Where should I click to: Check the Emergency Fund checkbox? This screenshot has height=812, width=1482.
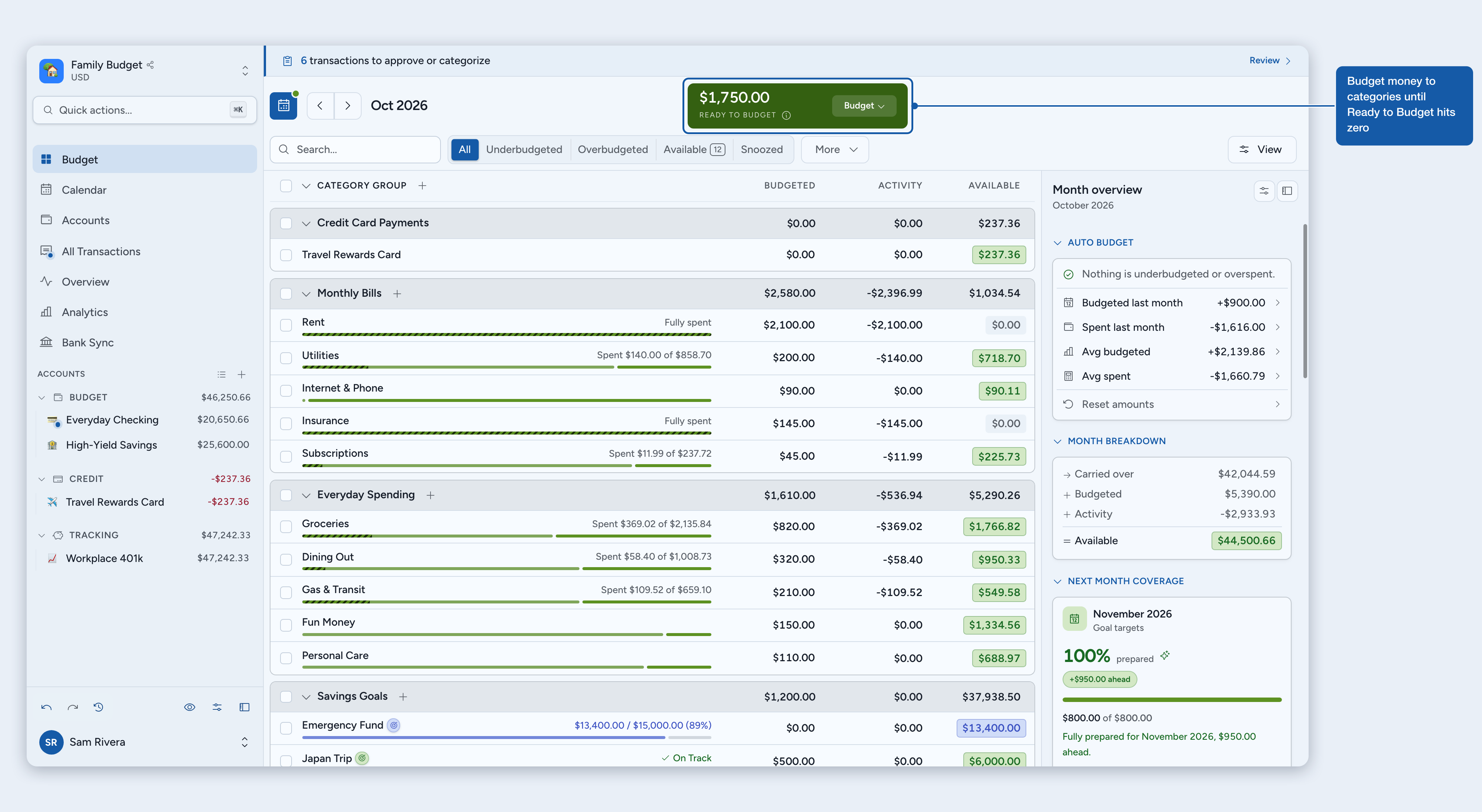tap(286, 728)
